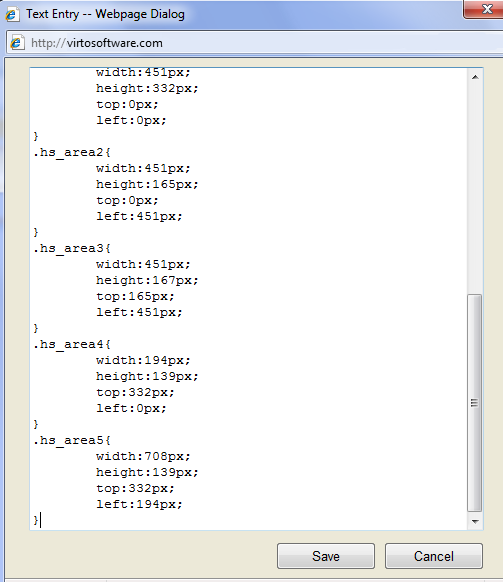Click the virtosoftware.com address text
The image size is (503, 582).
tap(97, 43)
